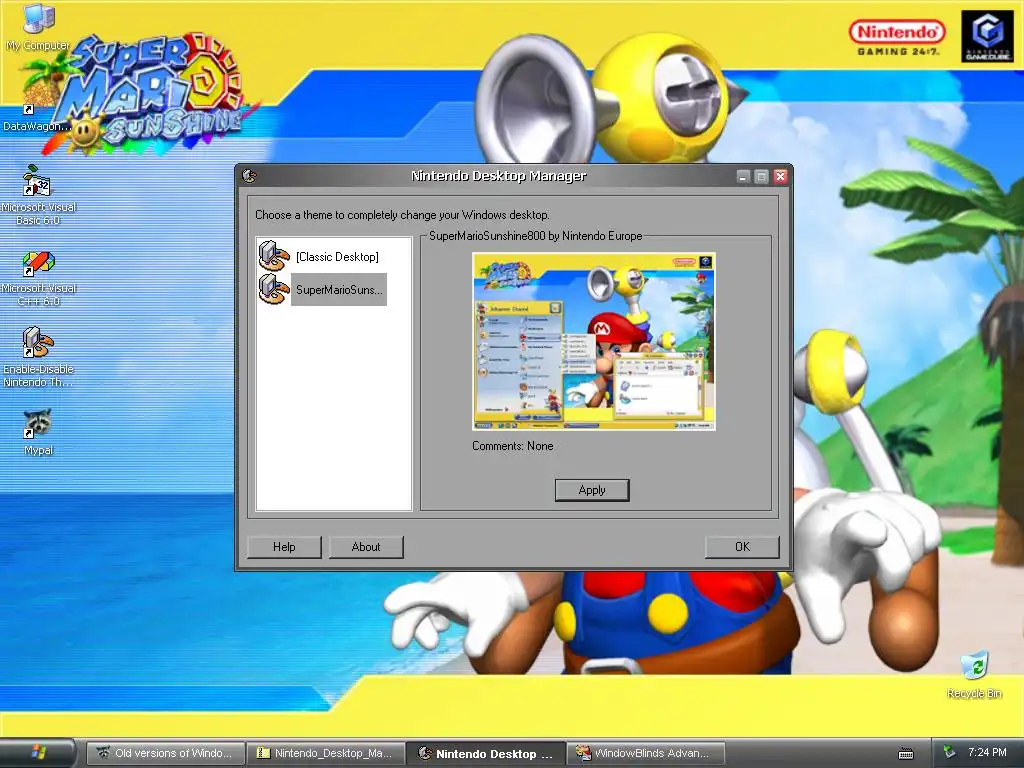Click the icon beside [Classic Desktop] theme

(274, 256)
